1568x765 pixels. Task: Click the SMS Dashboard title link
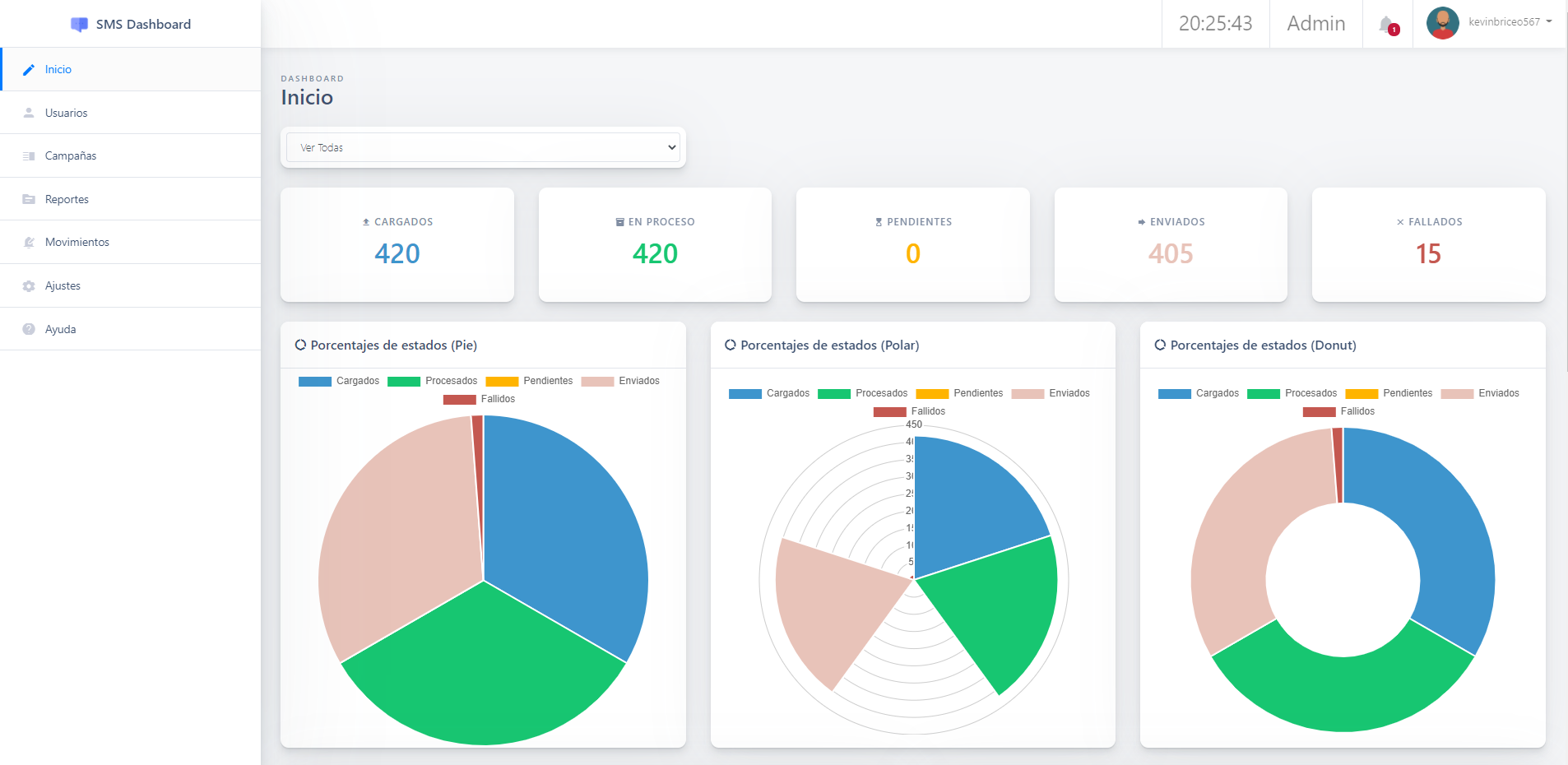[x=143, y=25]
